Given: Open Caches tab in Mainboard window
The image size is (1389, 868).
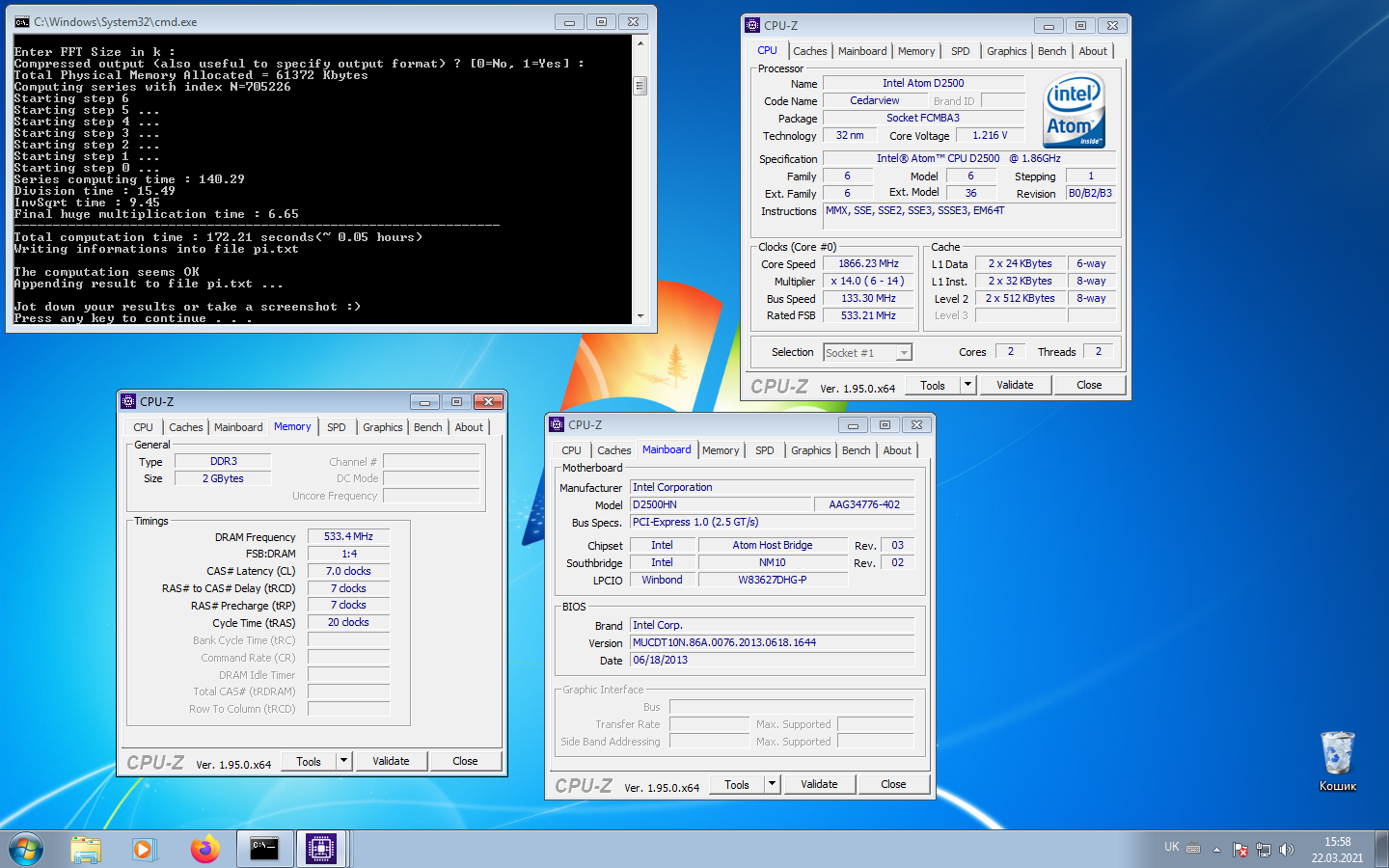Looking at the screenshot, I should (x=613, y=450).
